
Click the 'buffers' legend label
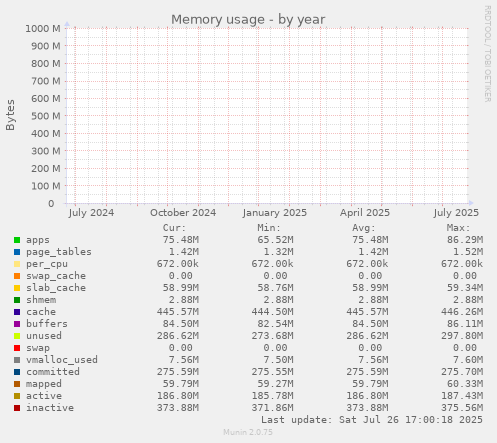47,324
